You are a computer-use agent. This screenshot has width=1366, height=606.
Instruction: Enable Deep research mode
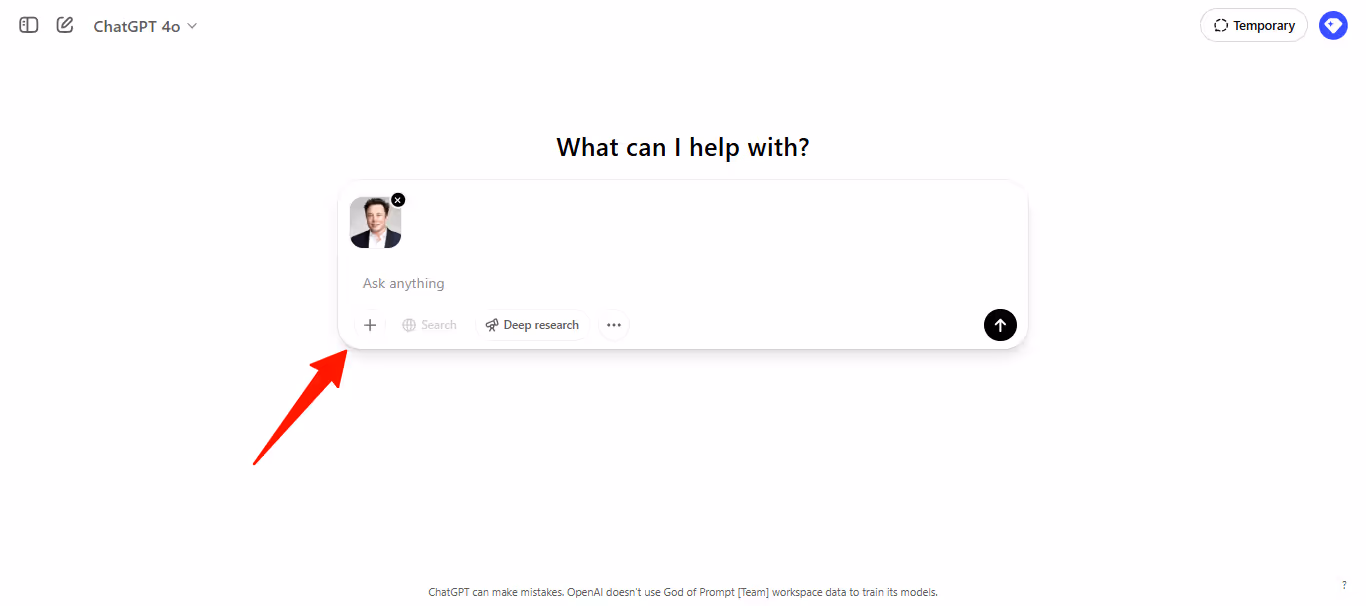[x=532, y=325]
